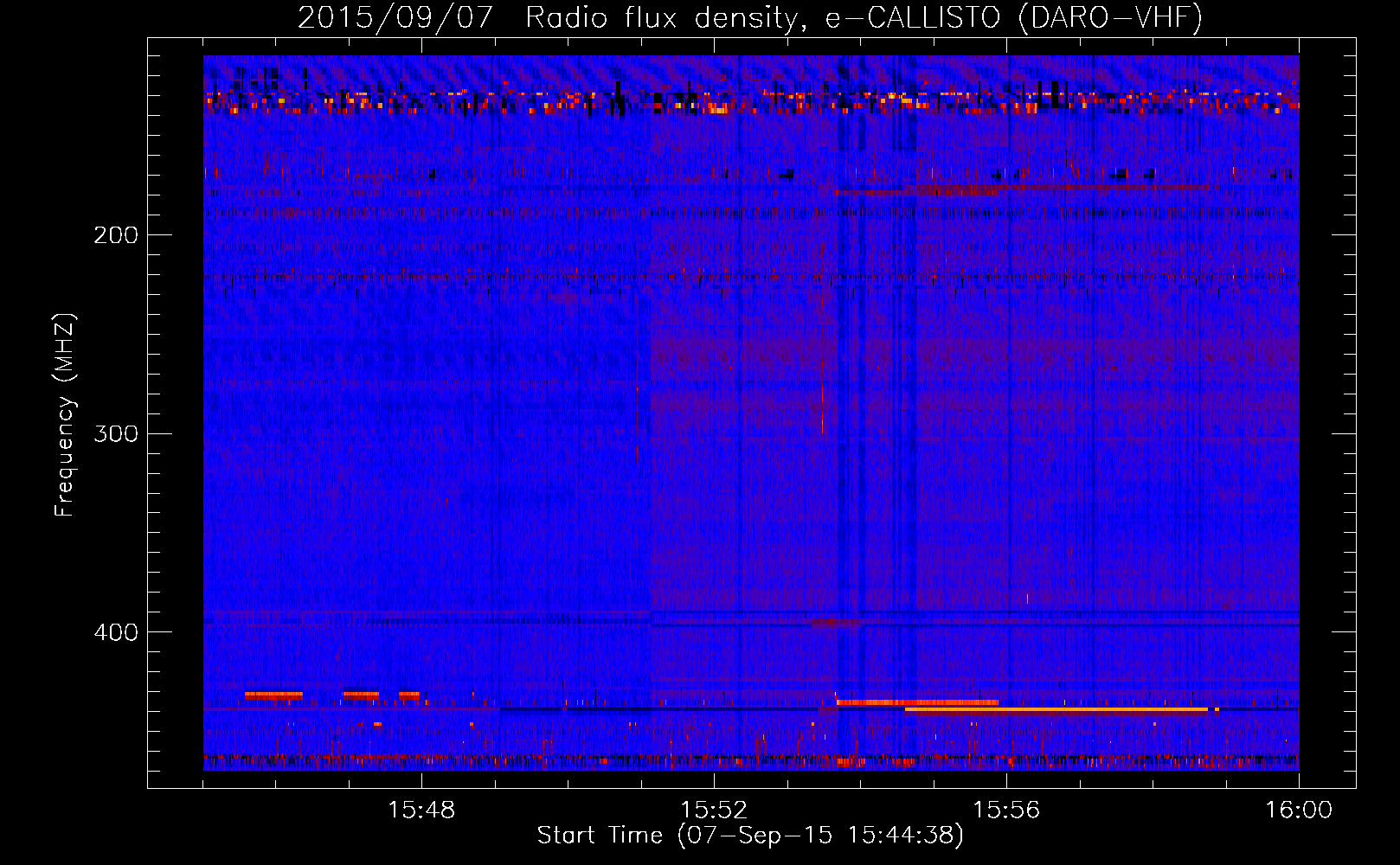Click the red-orange band starting near 15:54 above the orange line

(917, 702)
